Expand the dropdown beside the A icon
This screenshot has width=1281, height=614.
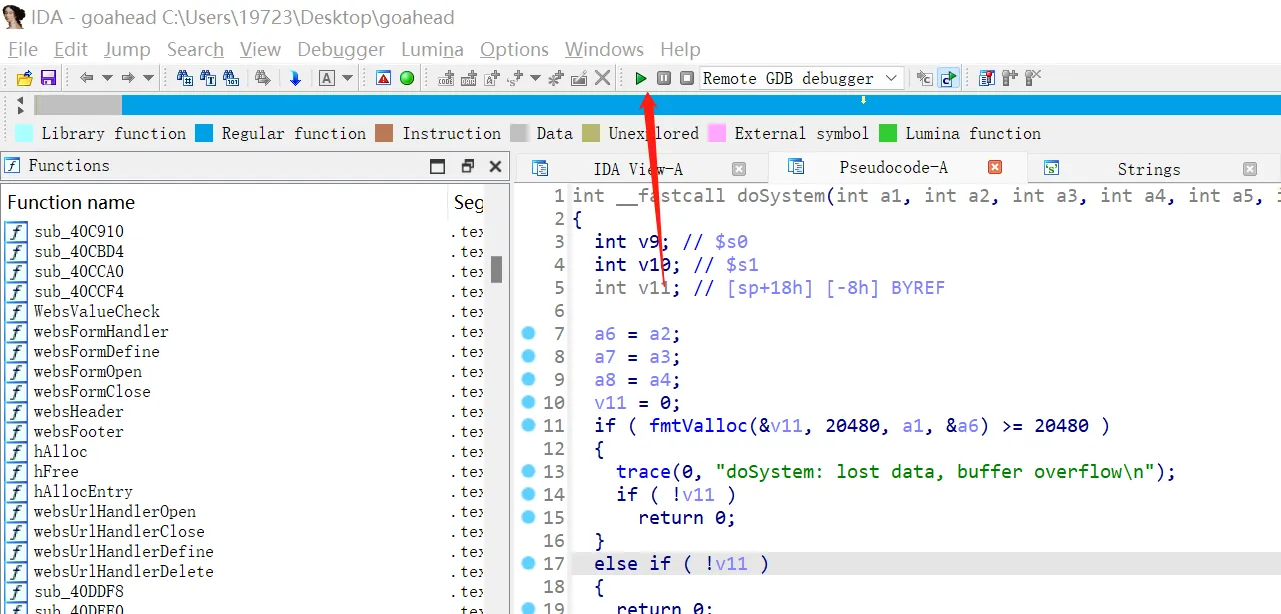[347, 78]
